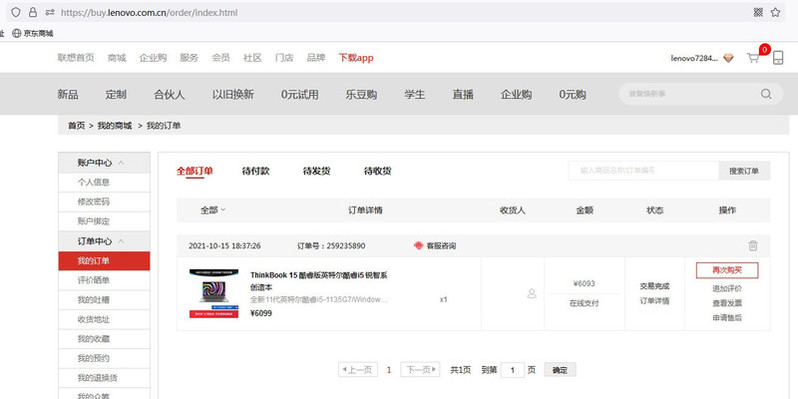
Task: Open 修改密码 in sidebar
Action: point(93,202)
